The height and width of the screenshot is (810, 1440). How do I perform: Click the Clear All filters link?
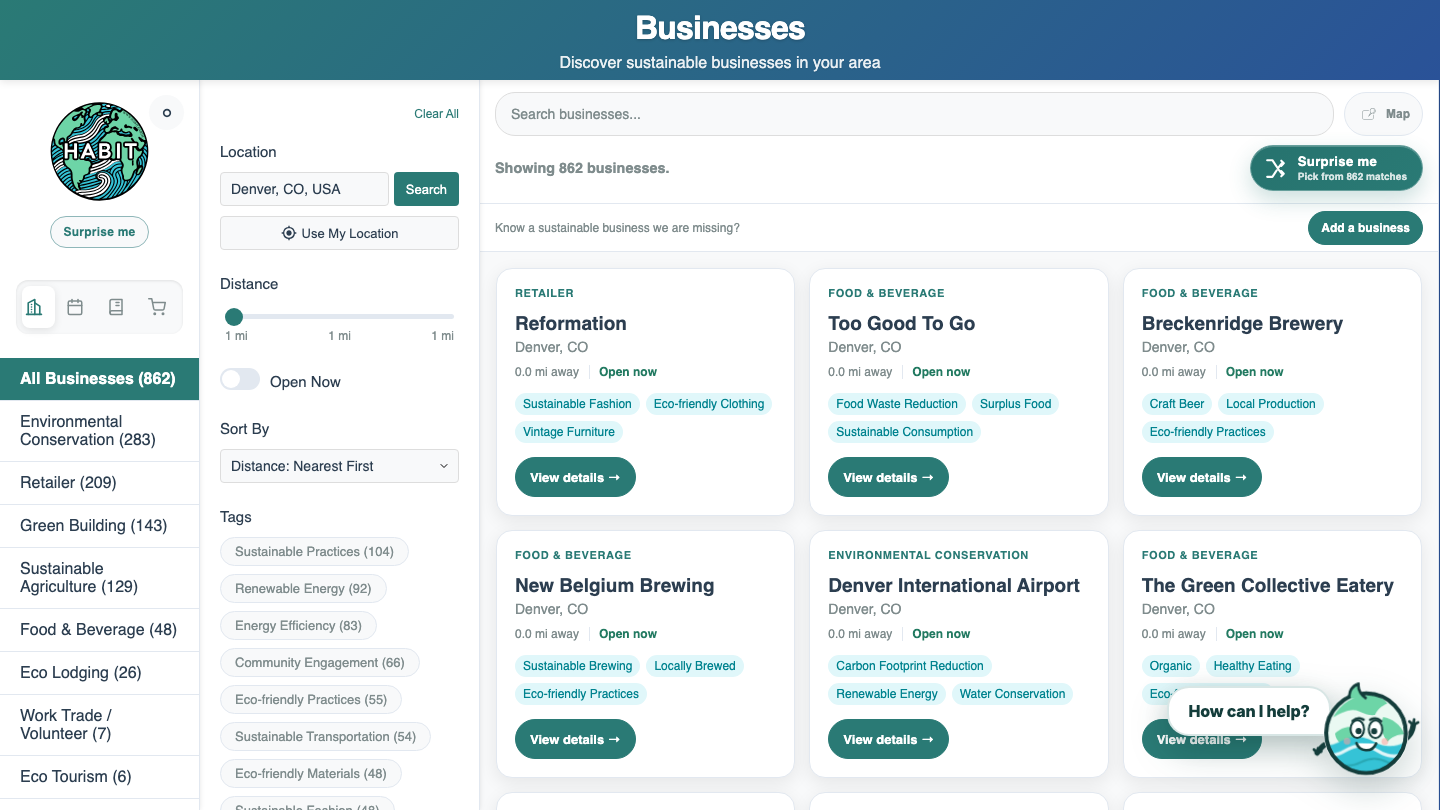436,114
